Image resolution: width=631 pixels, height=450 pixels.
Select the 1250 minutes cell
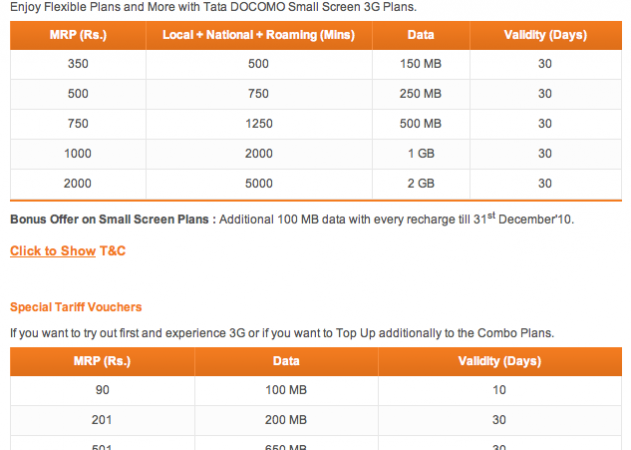pos(258,124)
